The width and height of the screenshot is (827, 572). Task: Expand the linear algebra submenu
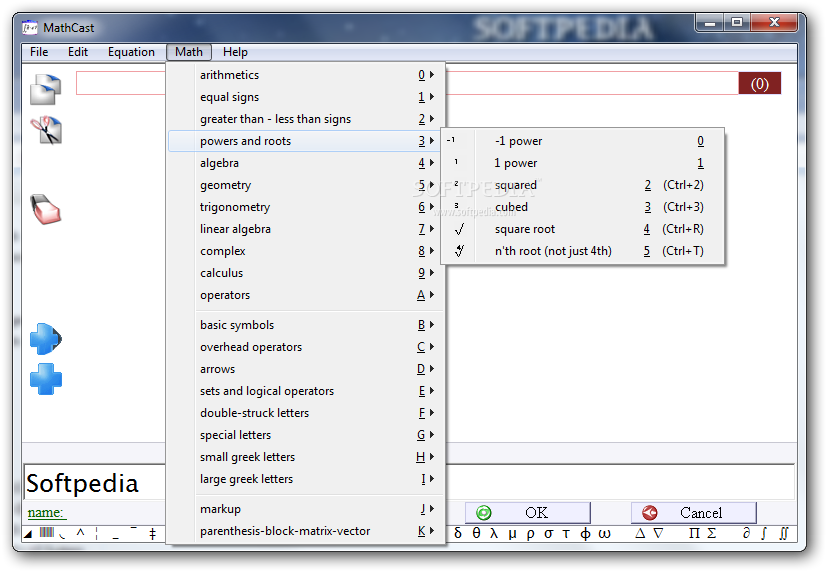pos(306,229)
